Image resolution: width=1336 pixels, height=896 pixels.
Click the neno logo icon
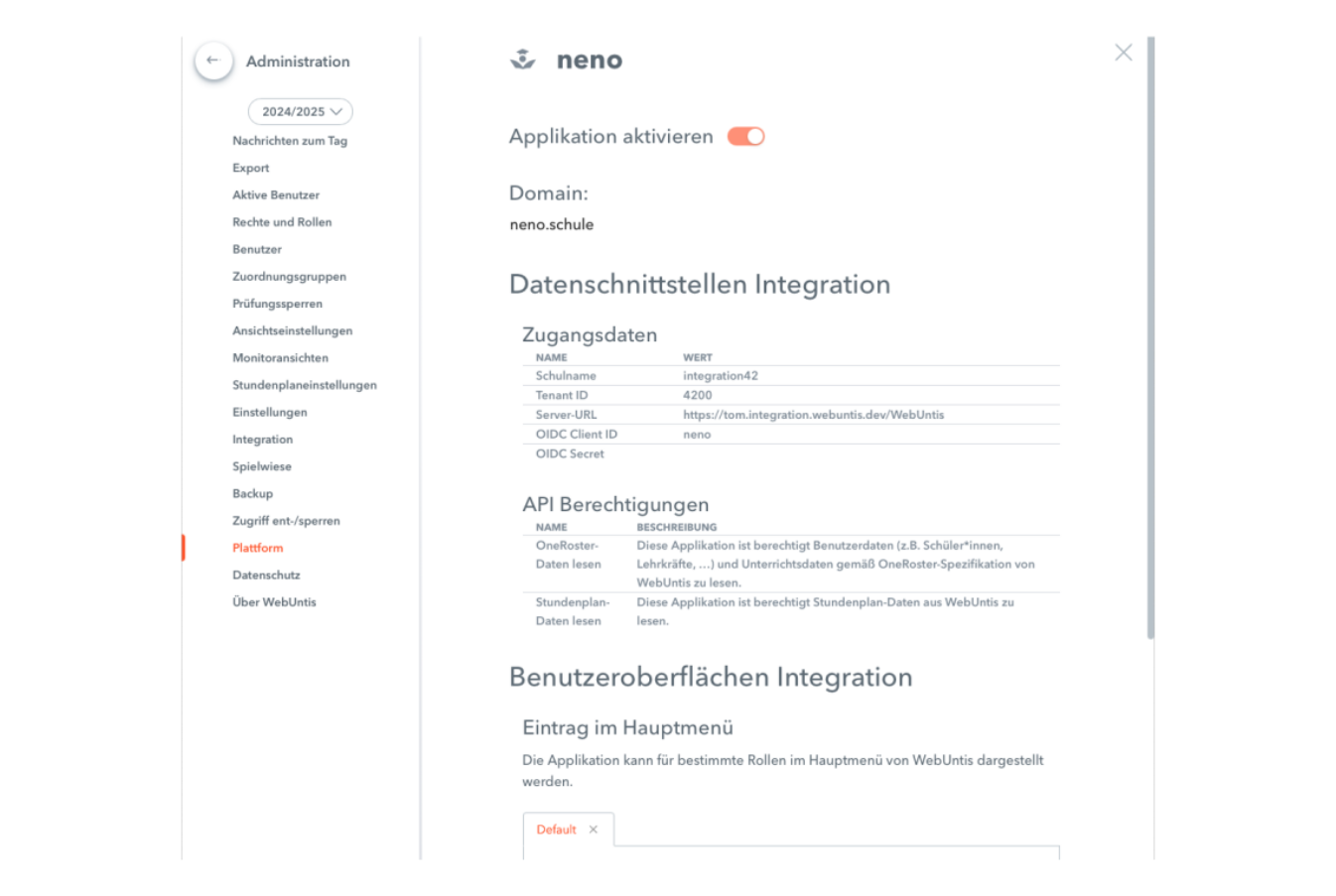[523, 60]
